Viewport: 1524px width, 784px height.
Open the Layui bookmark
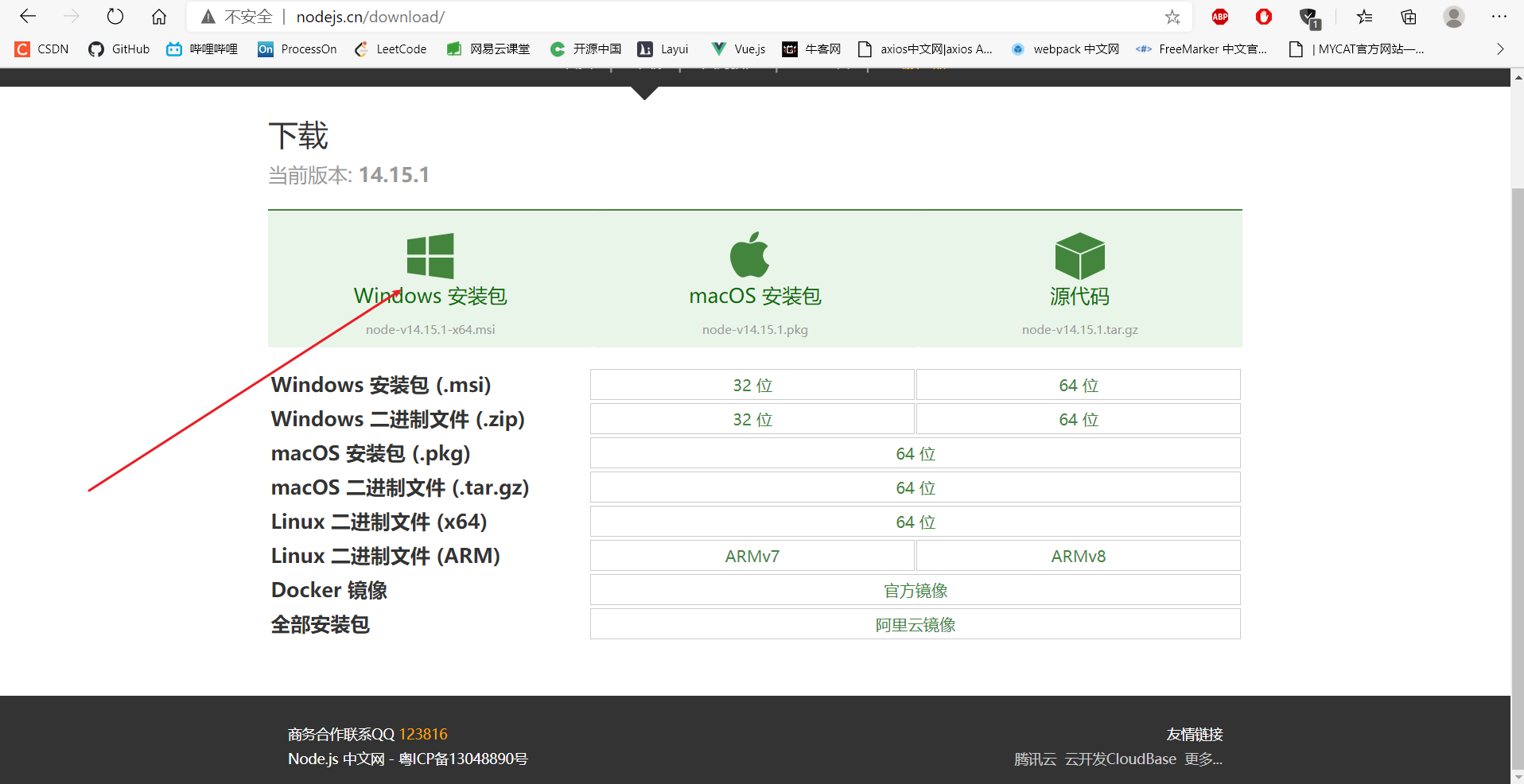click(x=663, y=49)
